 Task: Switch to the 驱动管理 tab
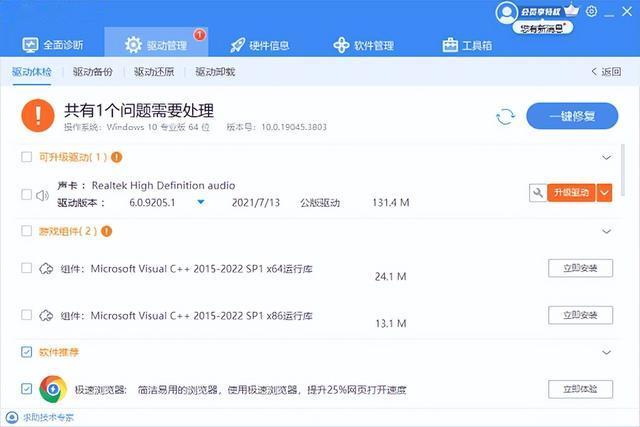(156, 44)
